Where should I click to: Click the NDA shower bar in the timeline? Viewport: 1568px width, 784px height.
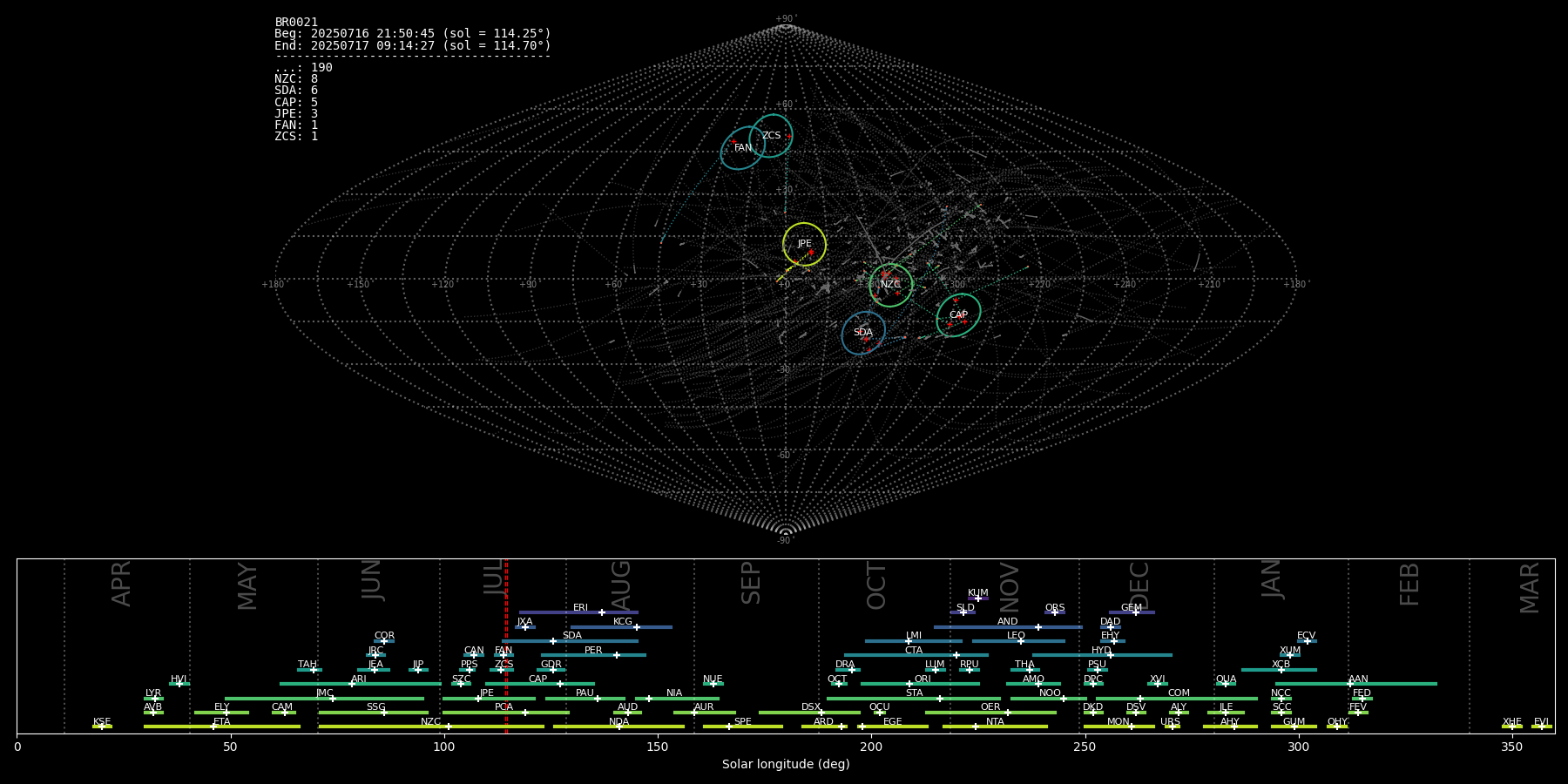pyautogui.click(x=618, y=727)
